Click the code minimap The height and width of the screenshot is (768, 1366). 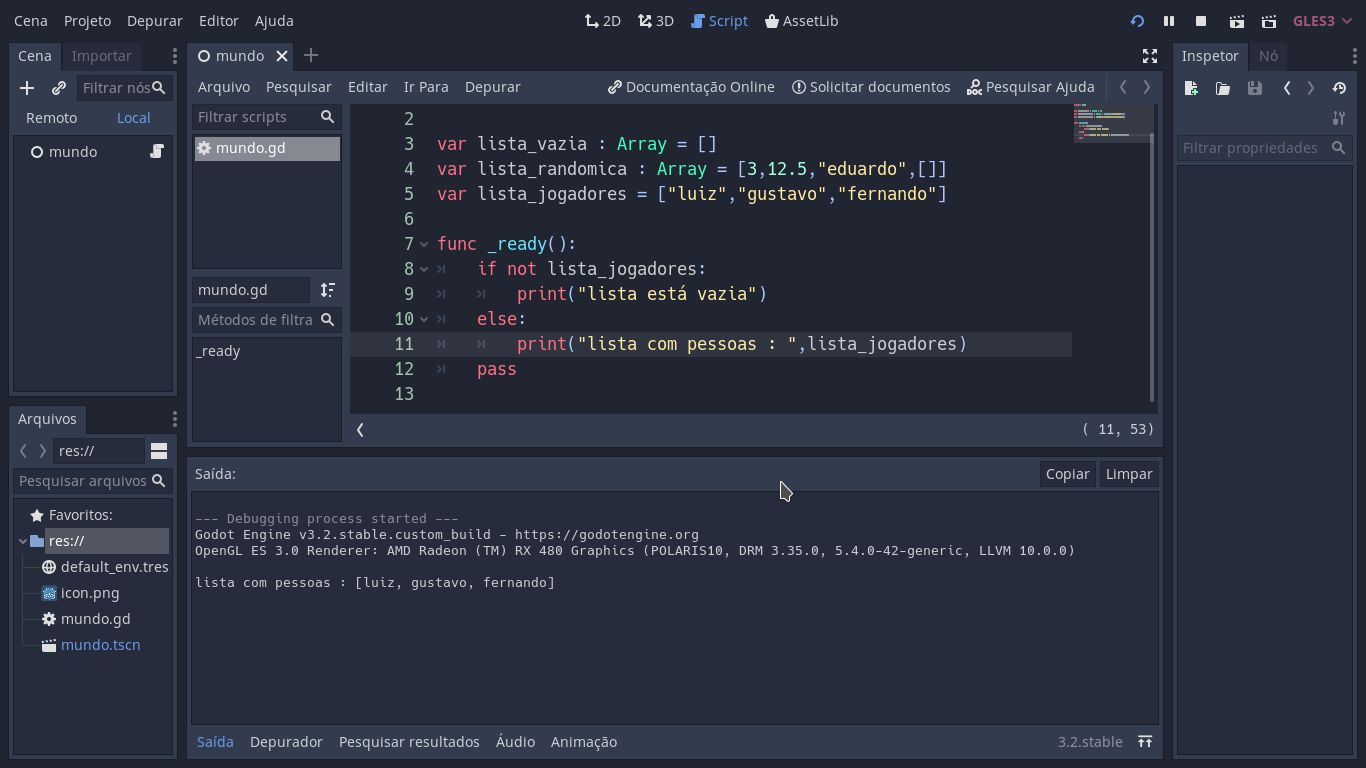coord(1111,123)
